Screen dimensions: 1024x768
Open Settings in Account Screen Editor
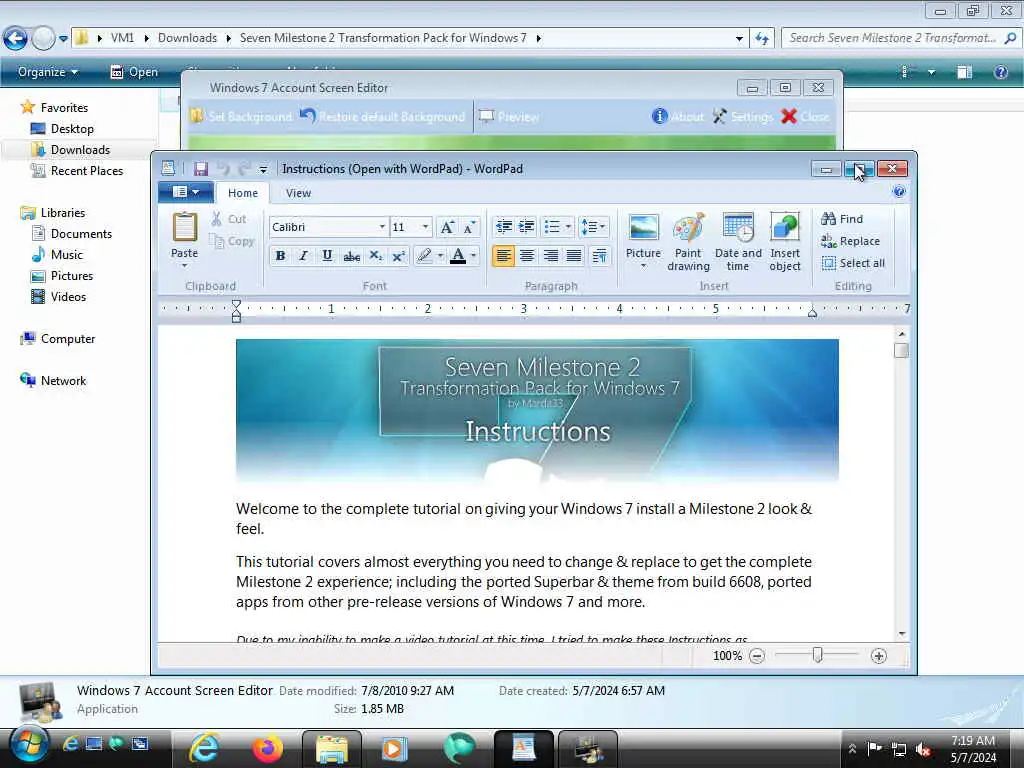point(743,116)
